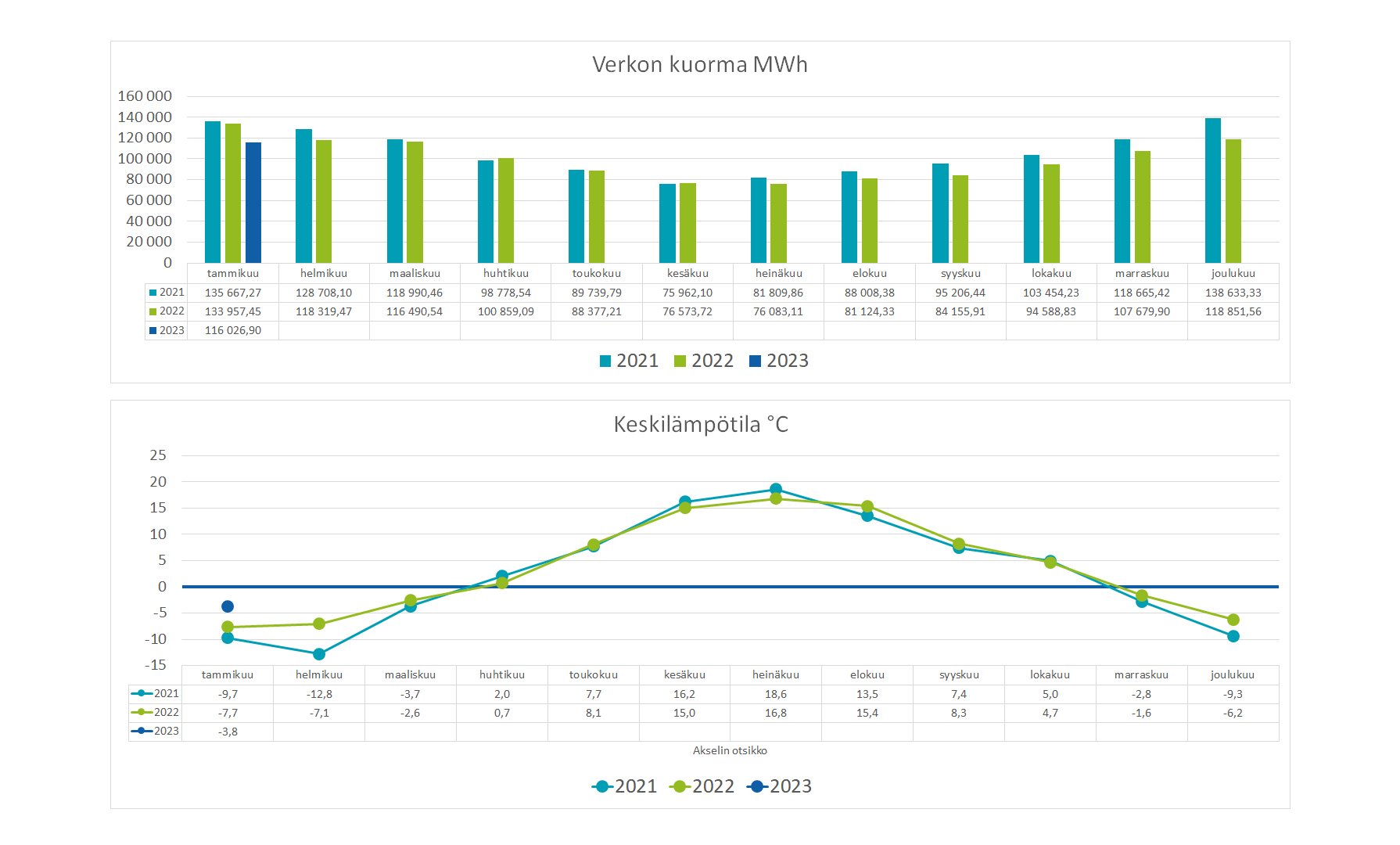Click the 'Akselin otsikko' axis title

tap(730, 751)
